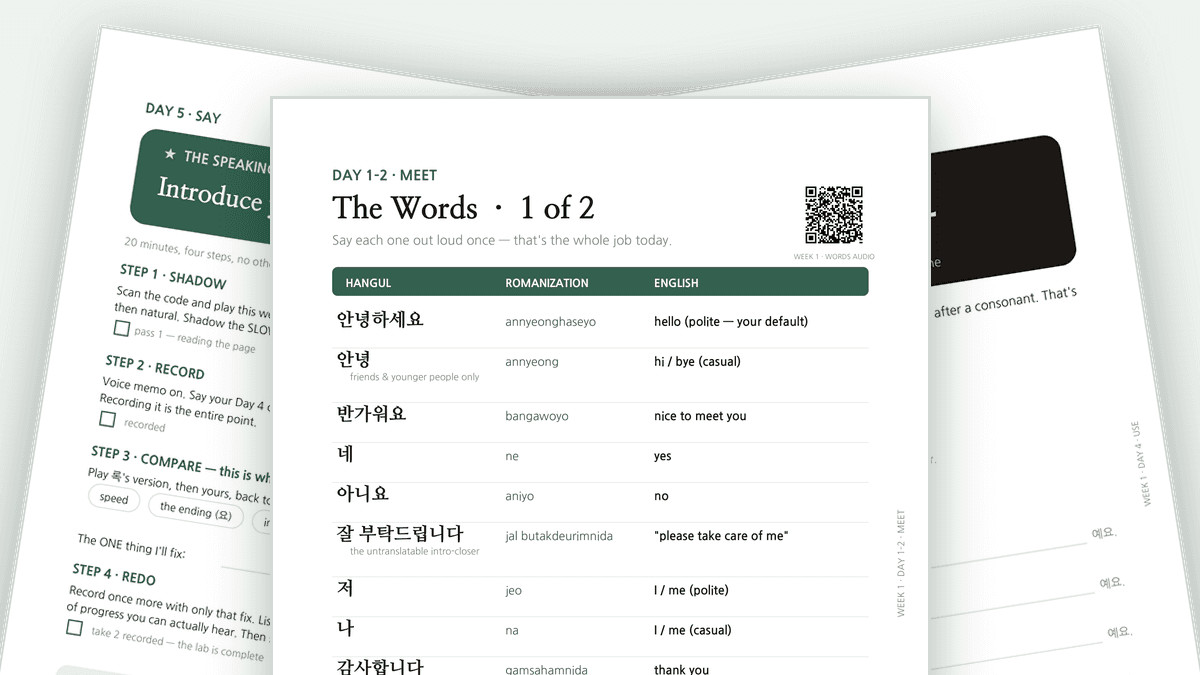Click the meaning 'yes'
Viewport: 1200px width, 675px height.
pos(663,456)
